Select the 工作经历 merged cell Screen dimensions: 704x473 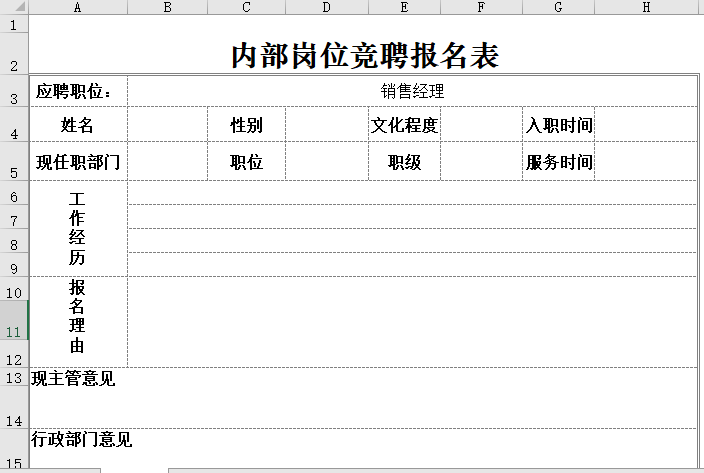[79, 228]
